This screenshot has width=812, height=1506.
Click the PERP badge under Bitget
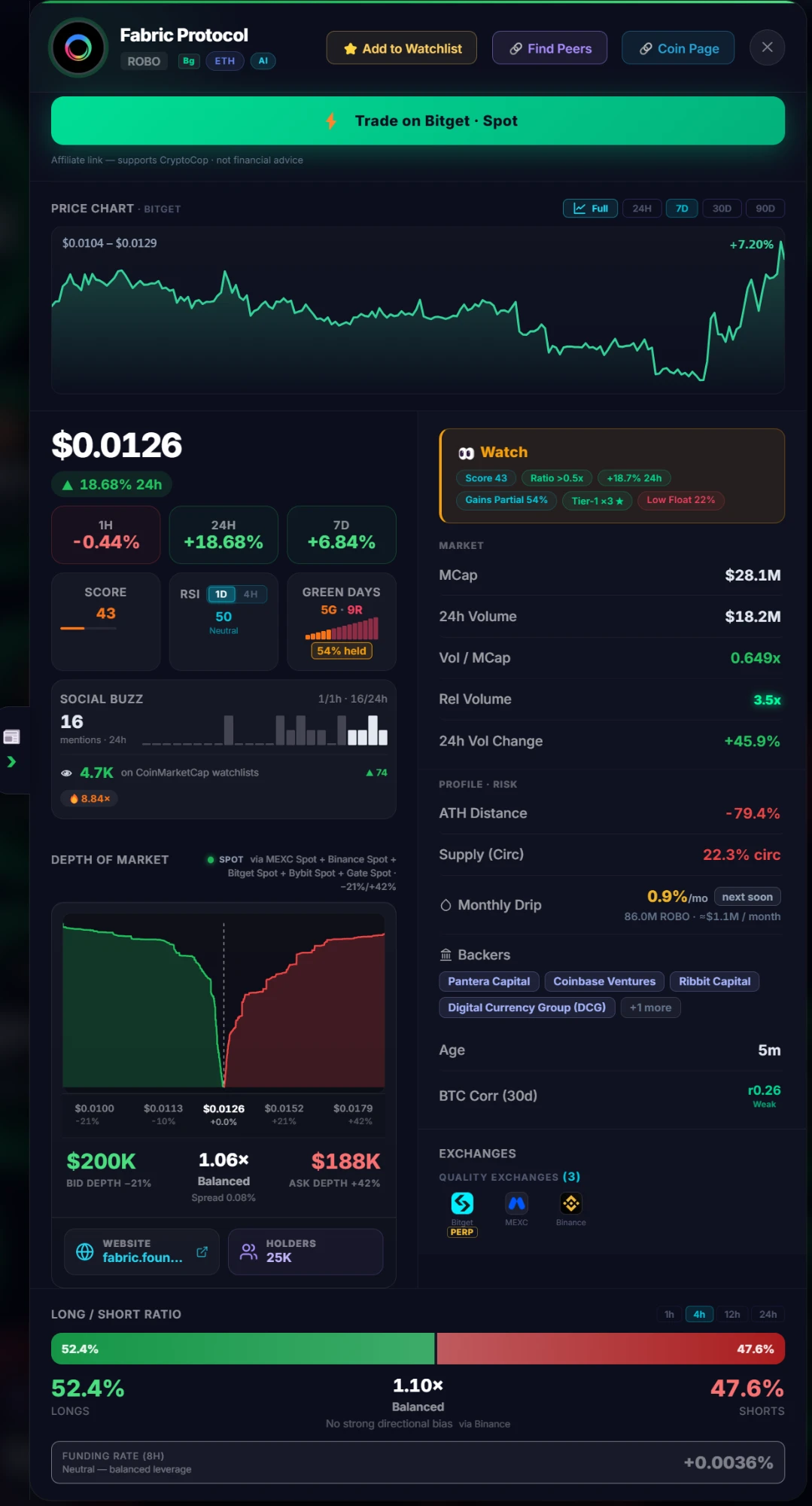tap(462, 1232)
